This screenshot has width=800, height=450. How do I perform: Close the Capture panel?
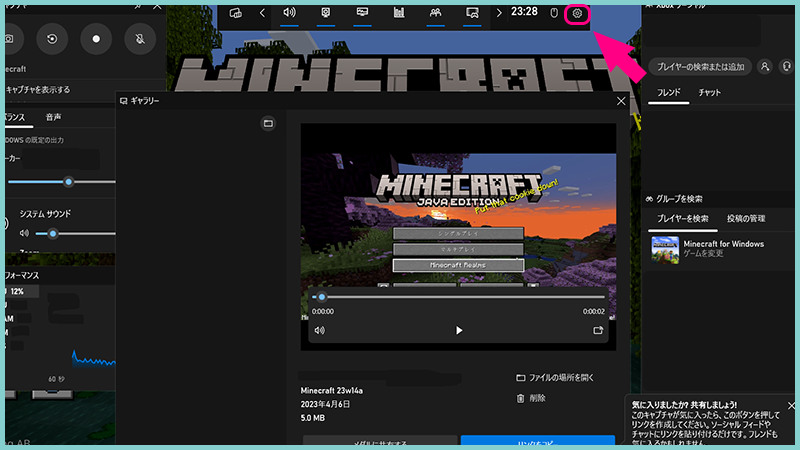[x=157, y=7]
